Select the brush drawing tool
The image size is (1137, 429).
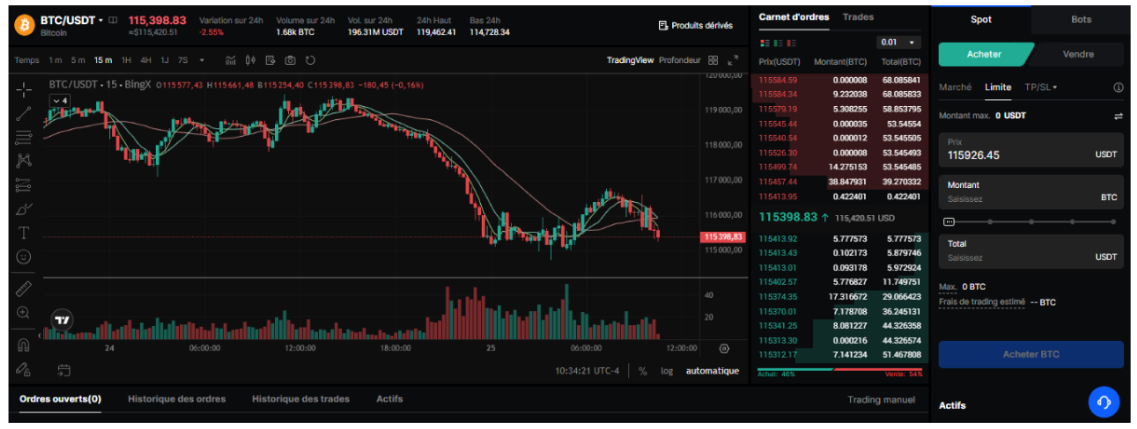[23, 209]
